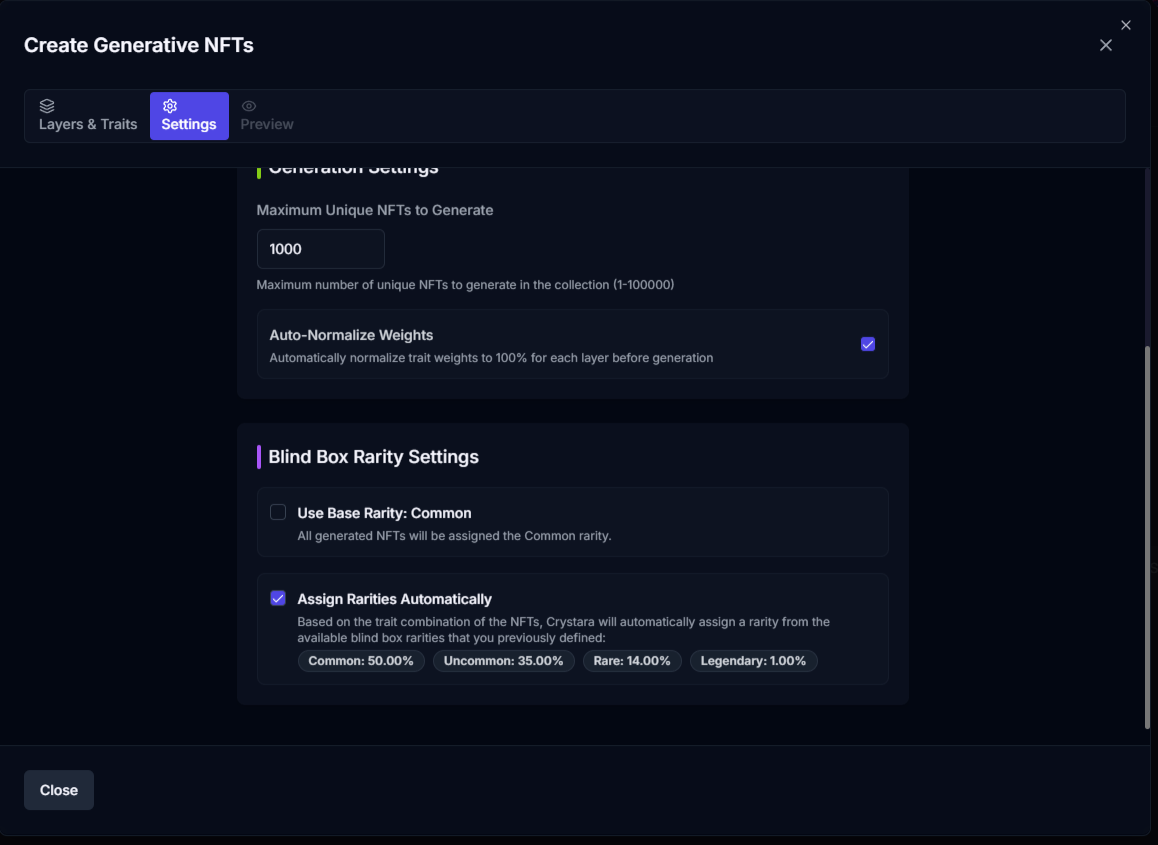Screen dimensions: 1158x845
Task: Click the Common: 50.00% rarity chip
Action: pyautogui.click(x=361, y=661)
